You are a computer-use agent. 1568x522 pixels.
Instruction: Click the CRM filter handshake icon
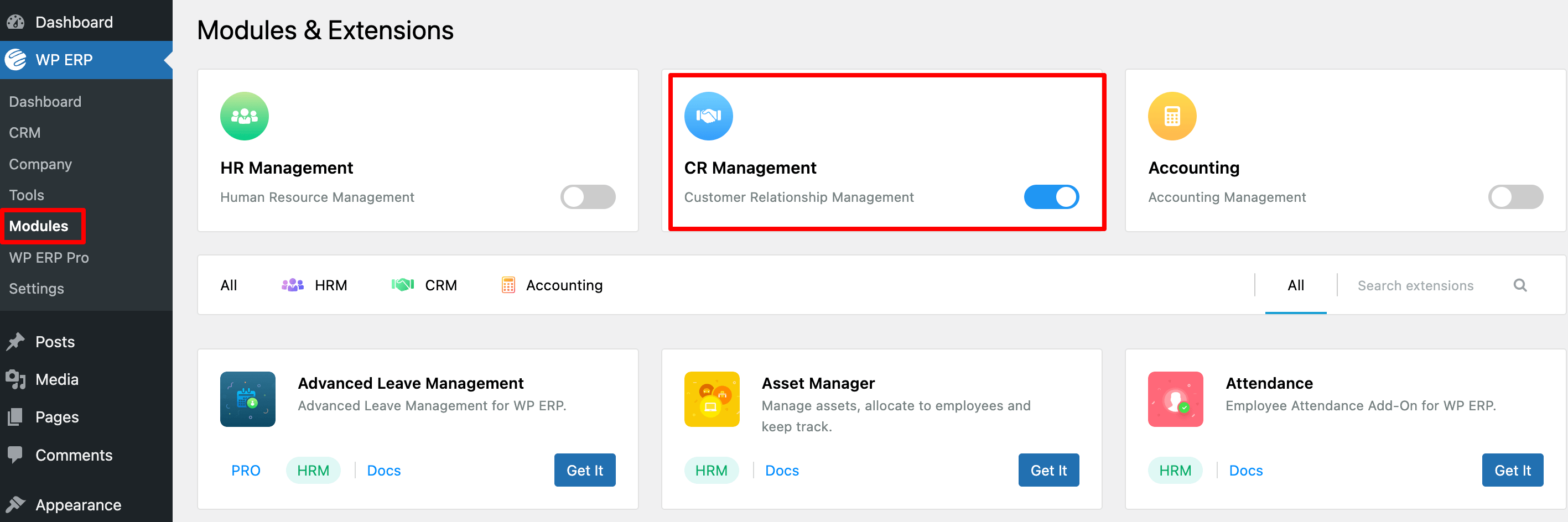[402, 285]
